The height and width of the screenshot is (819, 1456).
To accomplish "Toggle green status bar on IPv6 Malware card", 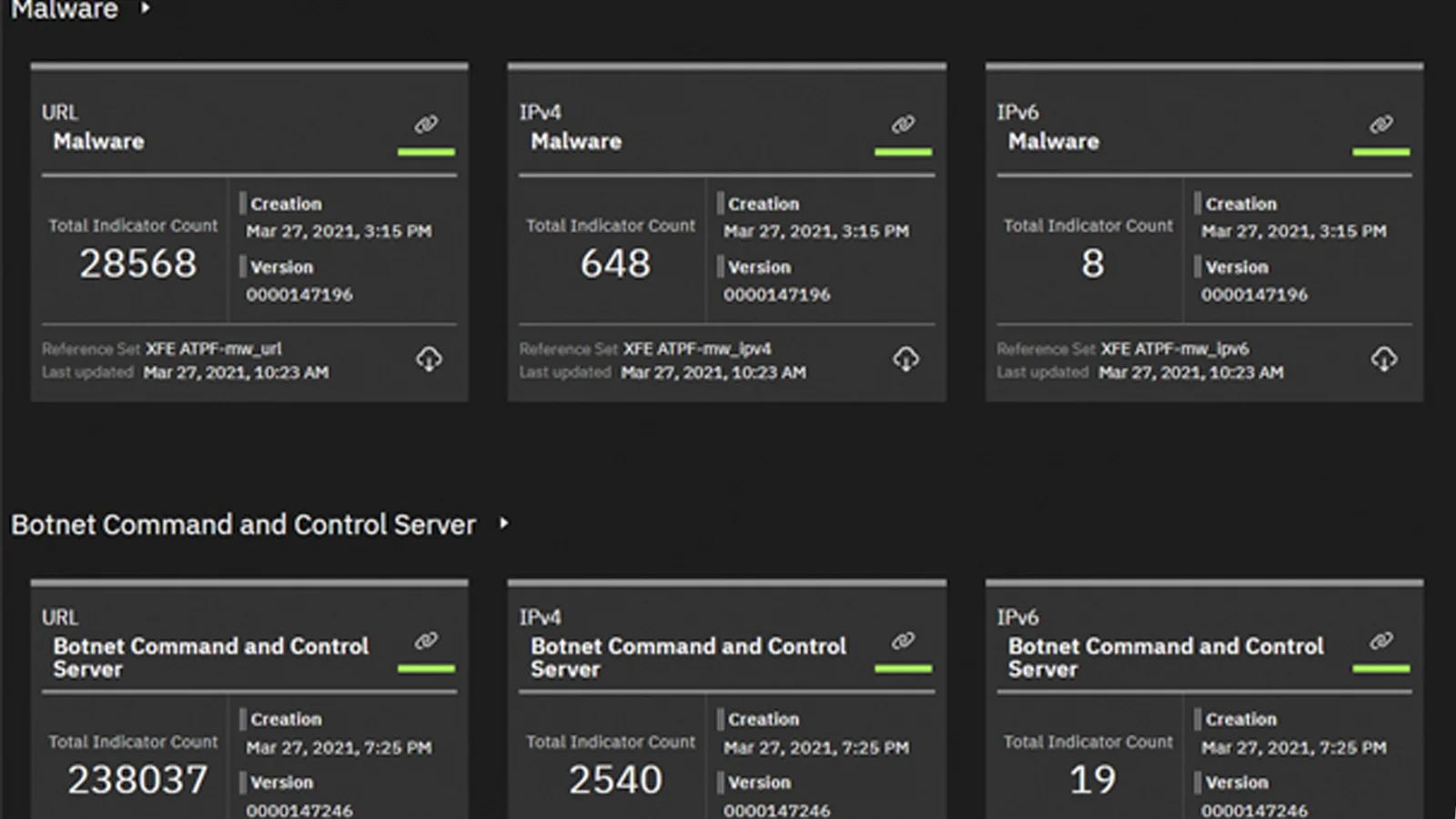I will 1380,152.
